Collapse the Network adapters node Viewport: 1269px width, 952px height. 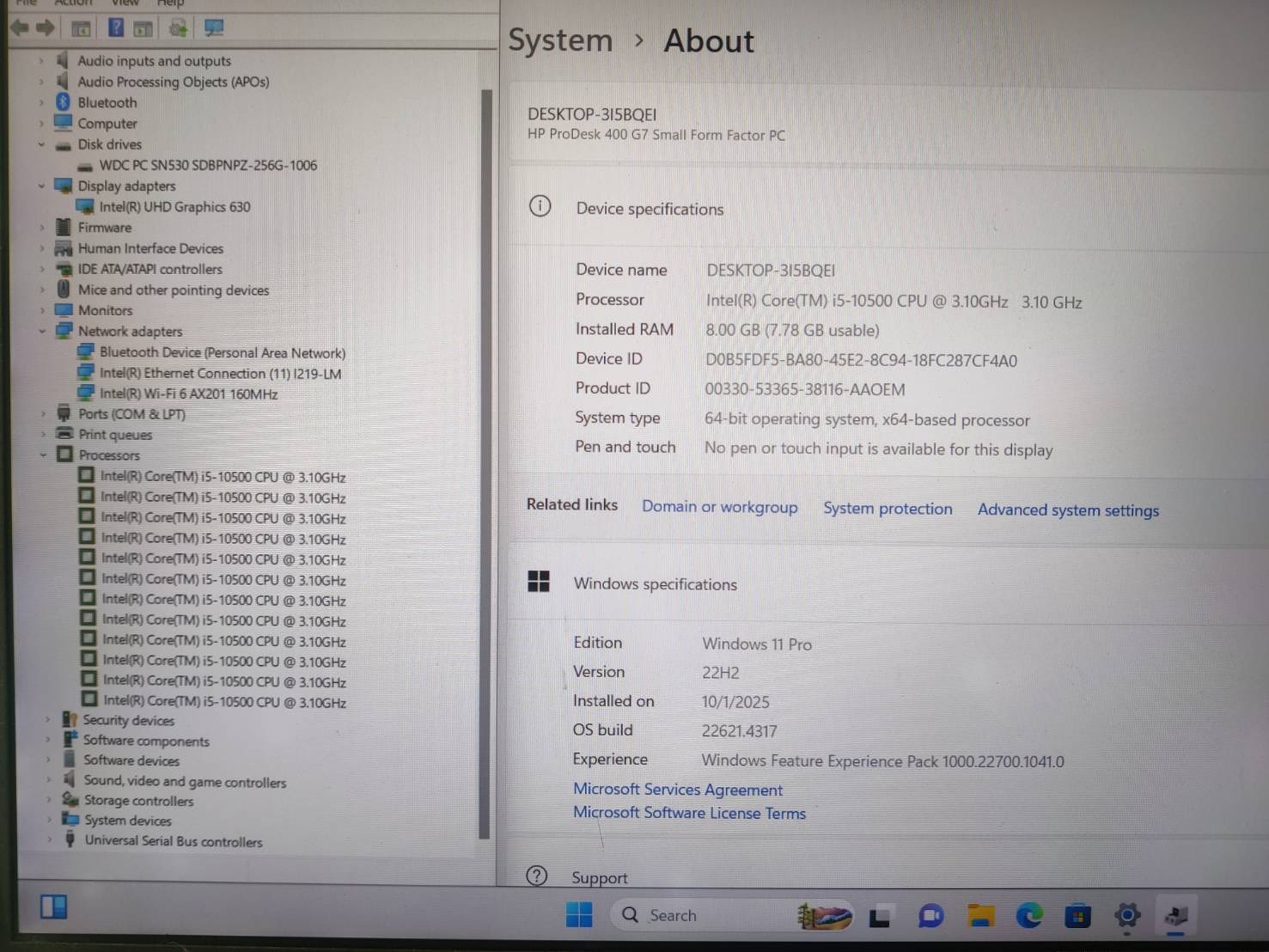click(41, 331)
